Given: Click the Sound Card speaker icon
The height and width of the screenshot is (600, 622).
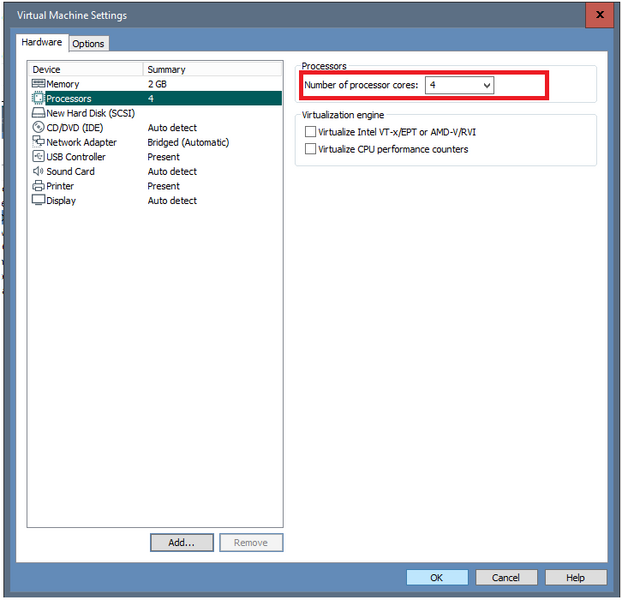Looking at the screenshot, I should [38, 171].
